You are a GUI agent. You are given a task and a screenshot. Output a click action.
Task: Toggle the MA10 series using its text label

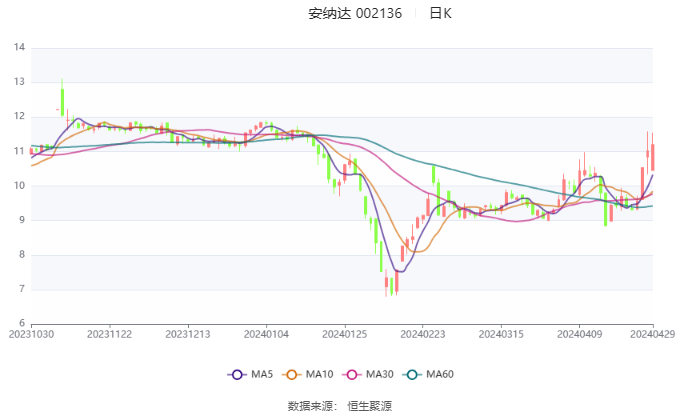[x=319, y=374]
